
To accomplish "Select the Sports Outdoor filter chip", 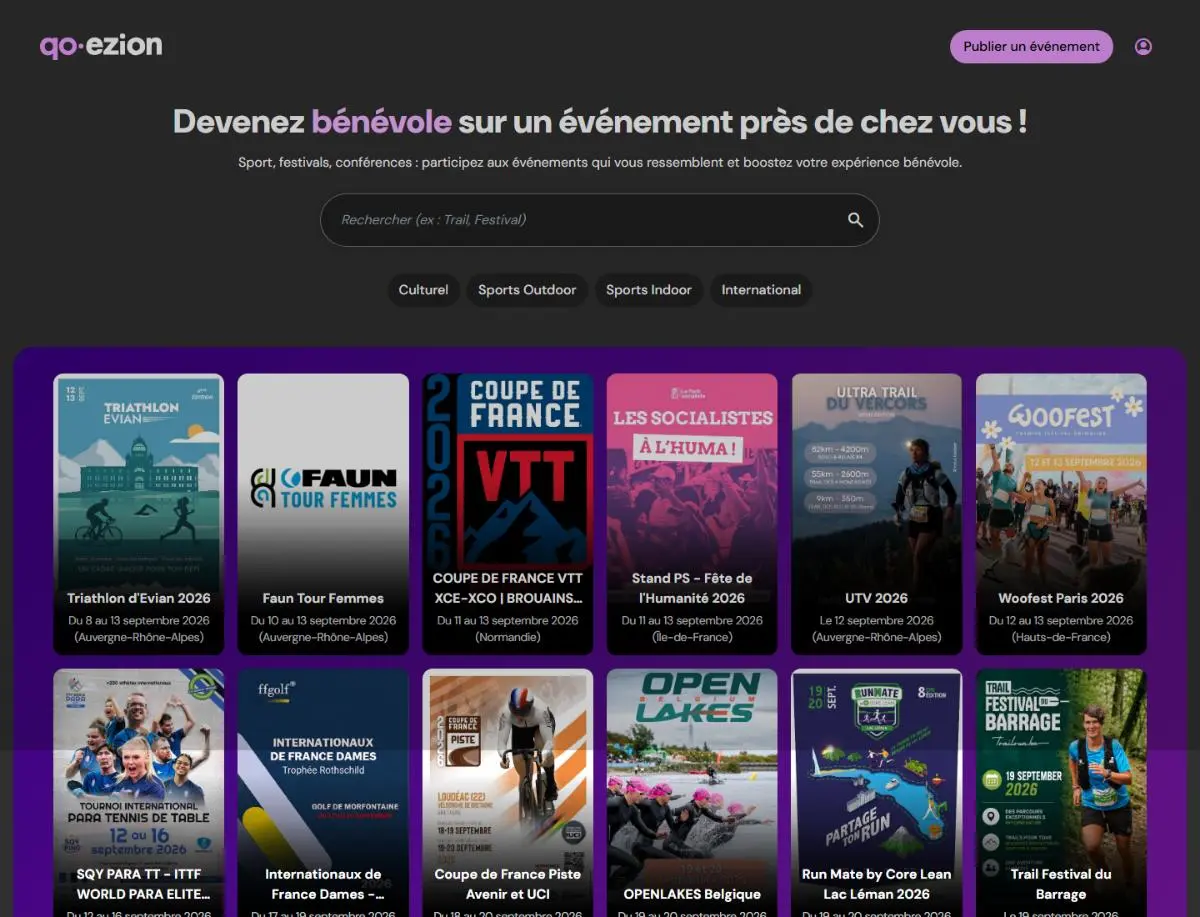I will pyautogui.click(x=527, y=290).
